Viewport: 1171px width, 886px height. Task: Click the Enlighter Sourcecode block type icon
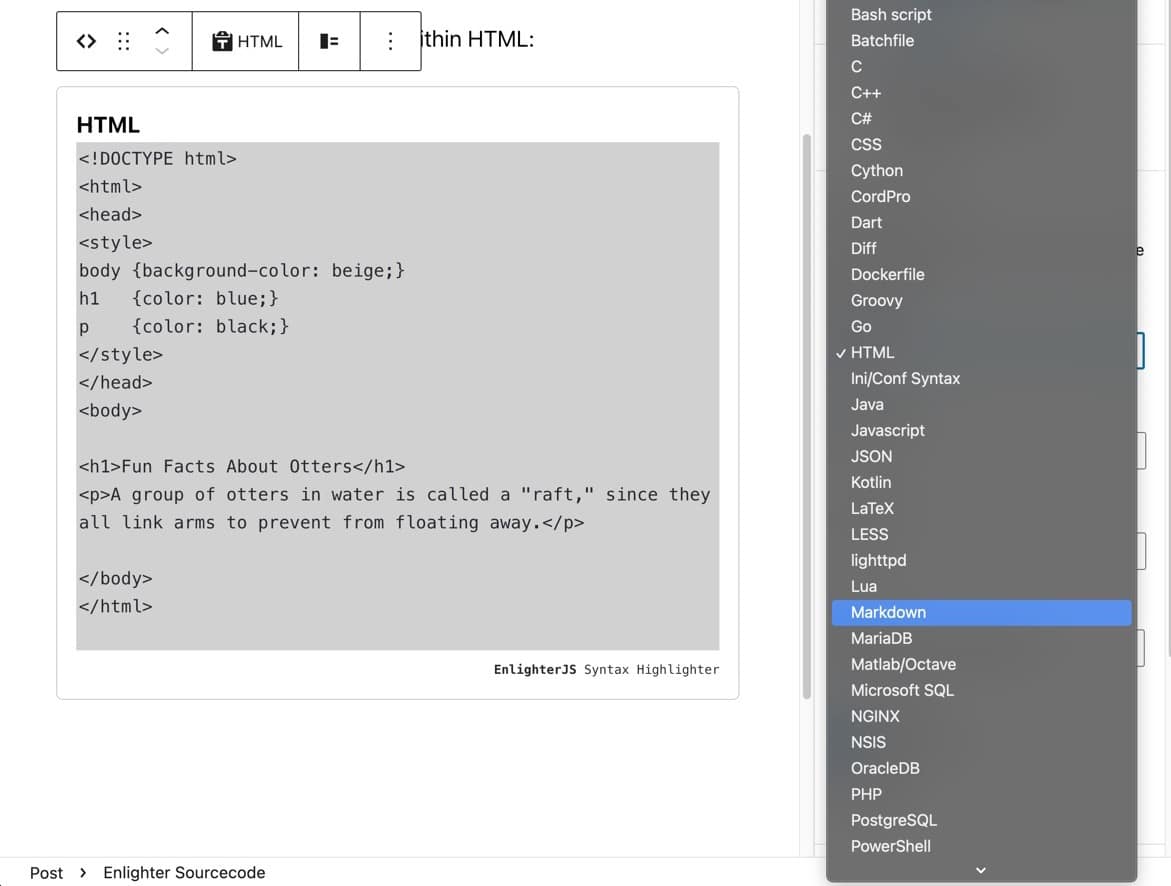click(87, 41)
